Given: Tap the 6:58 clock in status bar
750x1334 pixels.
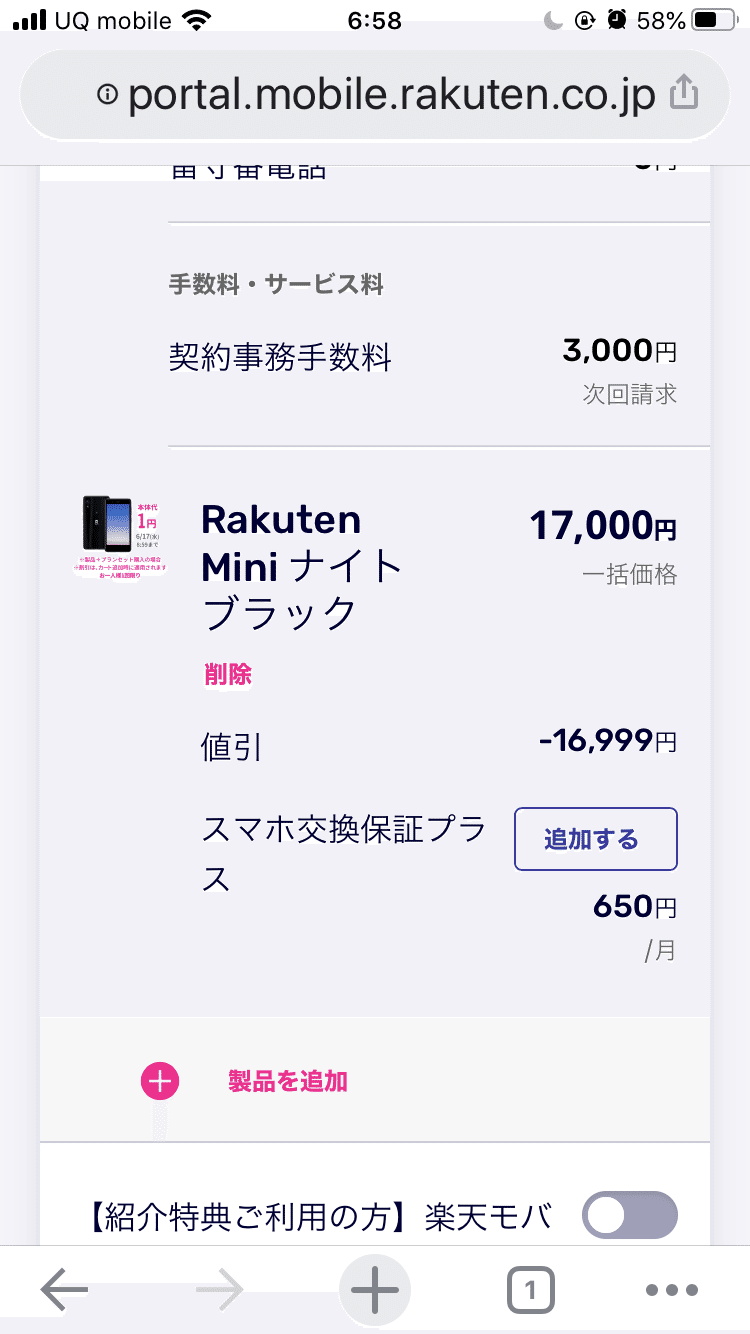Looking at the screenshot, I should coord(375,21).
